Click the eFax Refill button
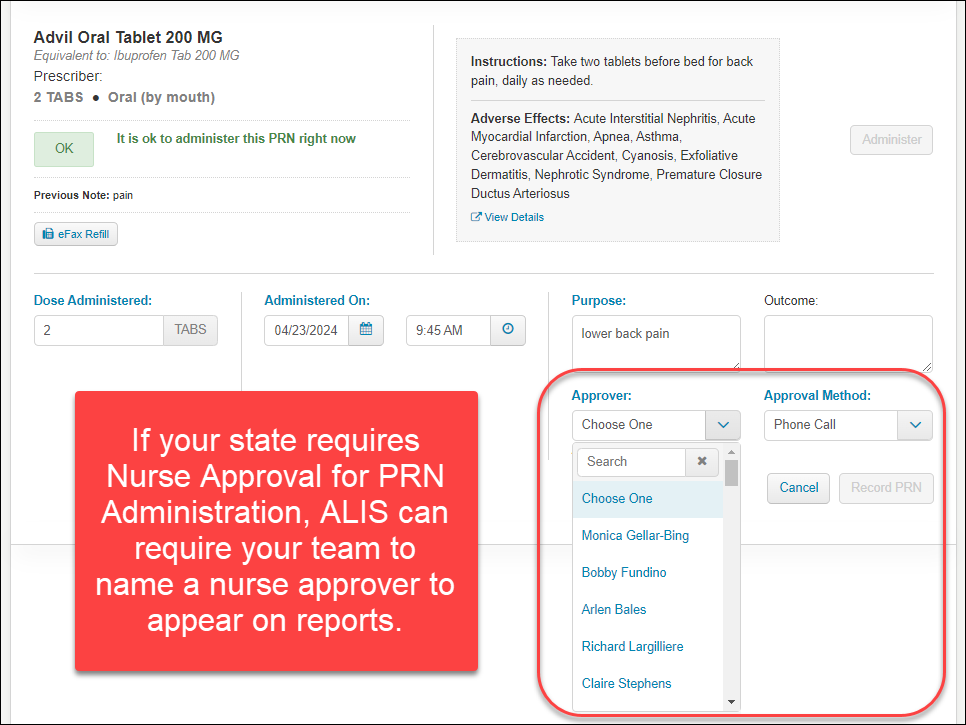 point(76,234)
